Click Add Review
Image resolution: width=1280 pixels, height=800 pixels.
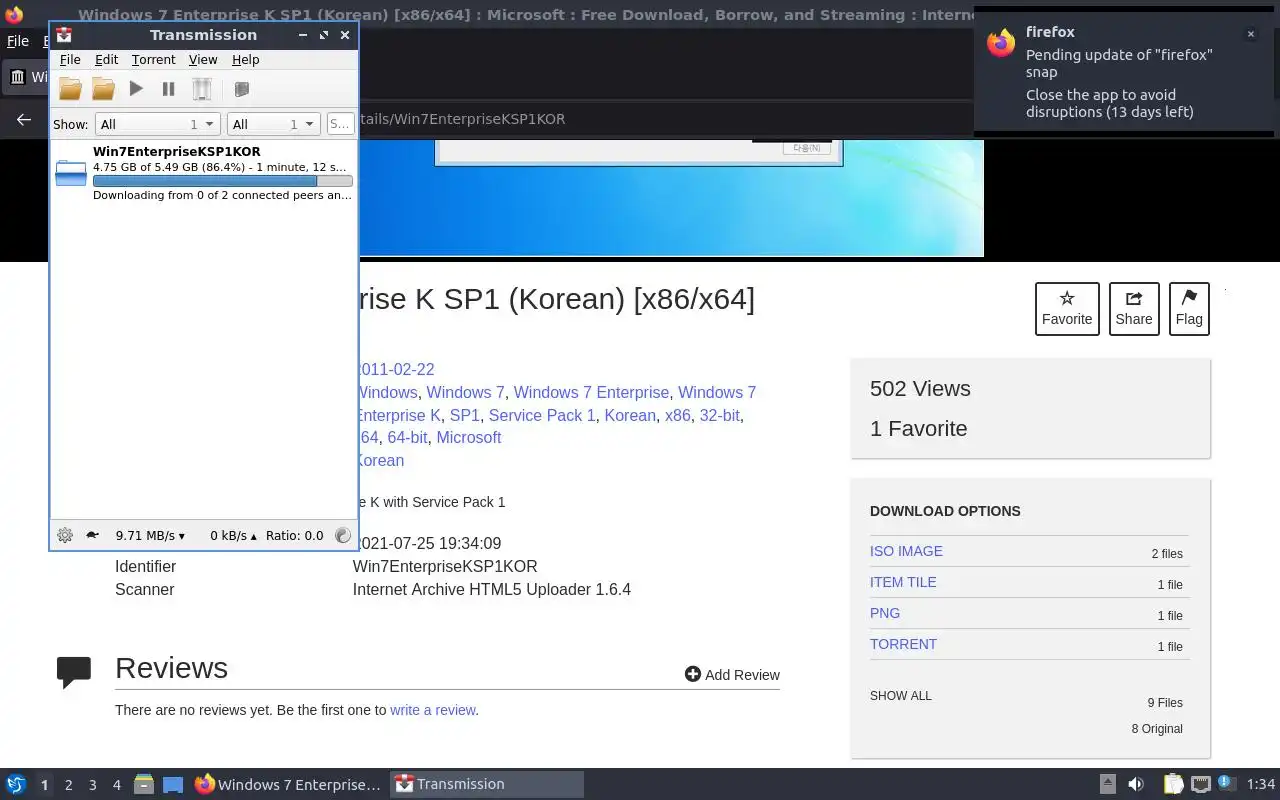[x=732, y=675]
